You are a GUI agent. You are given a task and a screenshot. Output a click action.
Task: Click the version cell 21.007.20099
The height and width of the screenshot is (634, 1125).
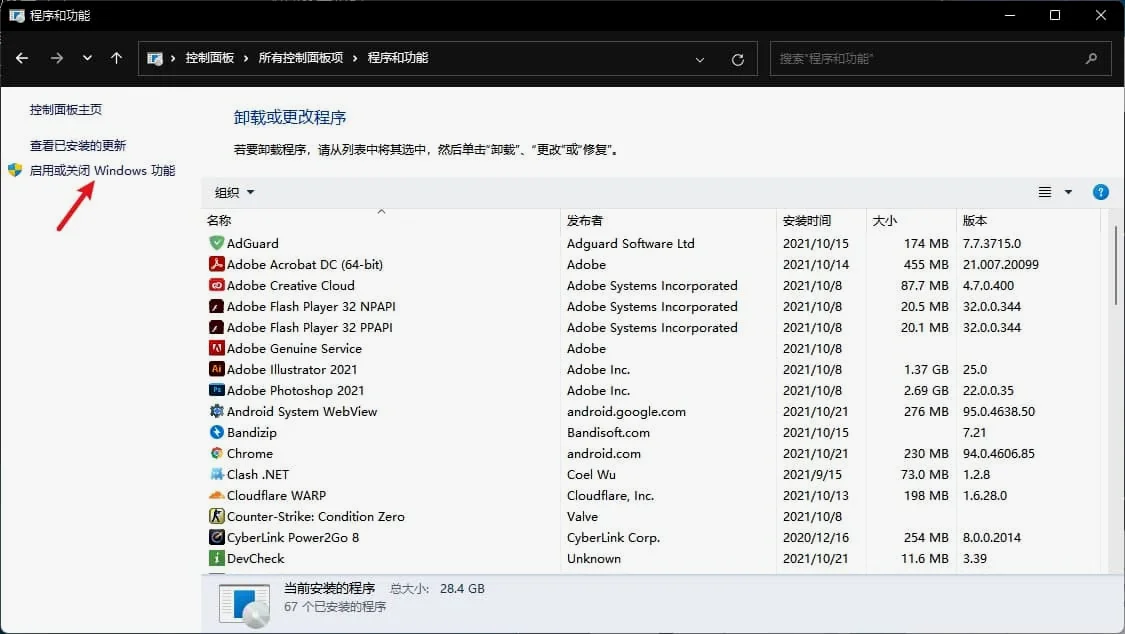[x=1001, y=265]
